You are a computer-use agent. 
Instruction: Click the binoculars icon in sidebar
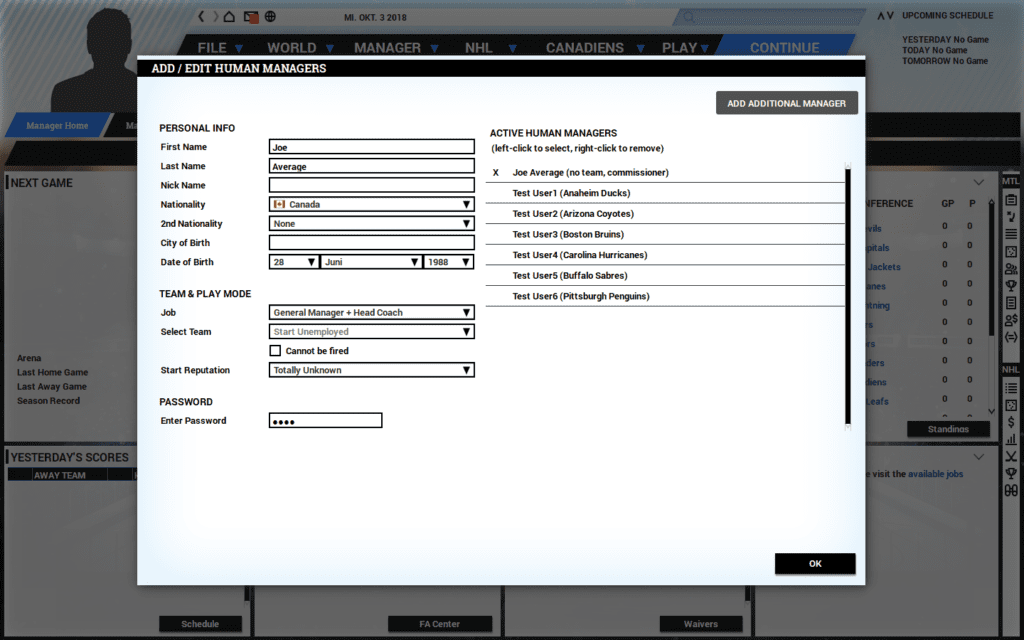1011,490
